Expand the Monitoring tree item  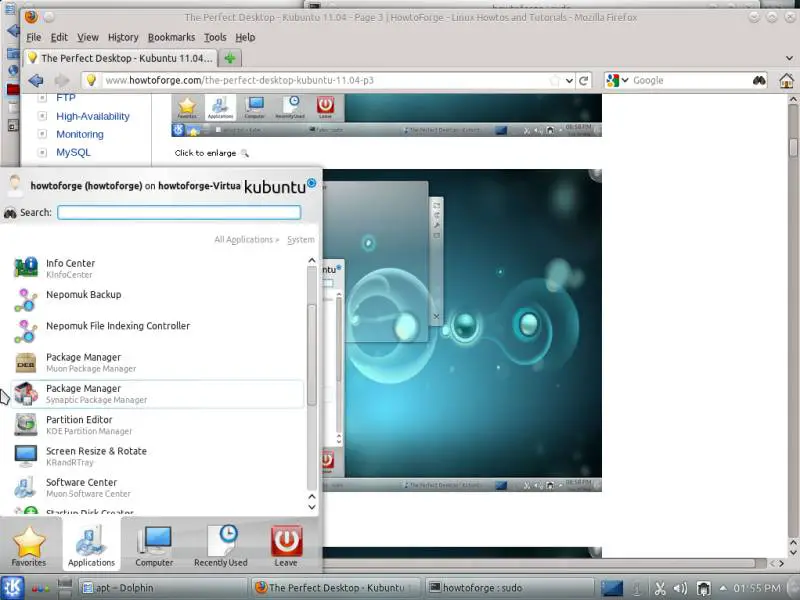click(42, 134)
